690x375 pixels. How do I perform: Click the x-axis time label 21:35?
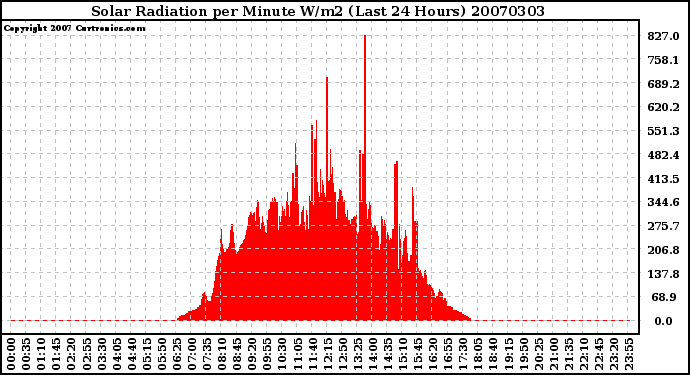click(x=569, y=354)
